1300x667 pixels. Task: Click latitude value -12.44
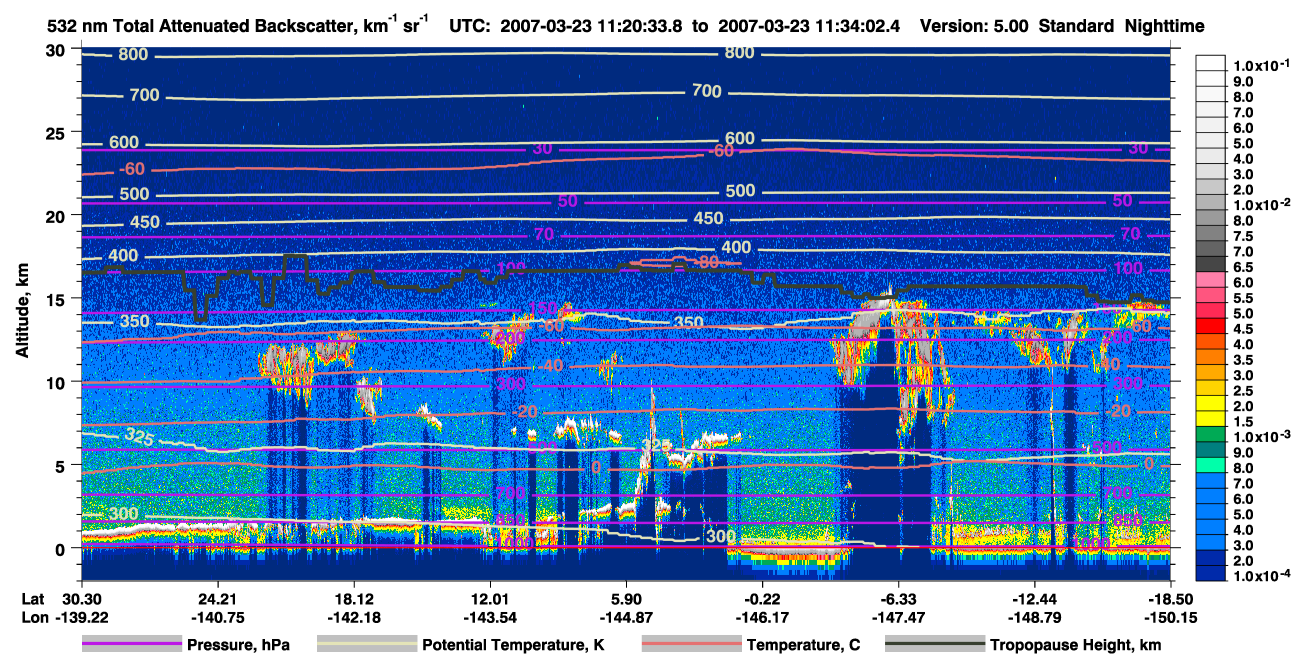pos(1034,598)
